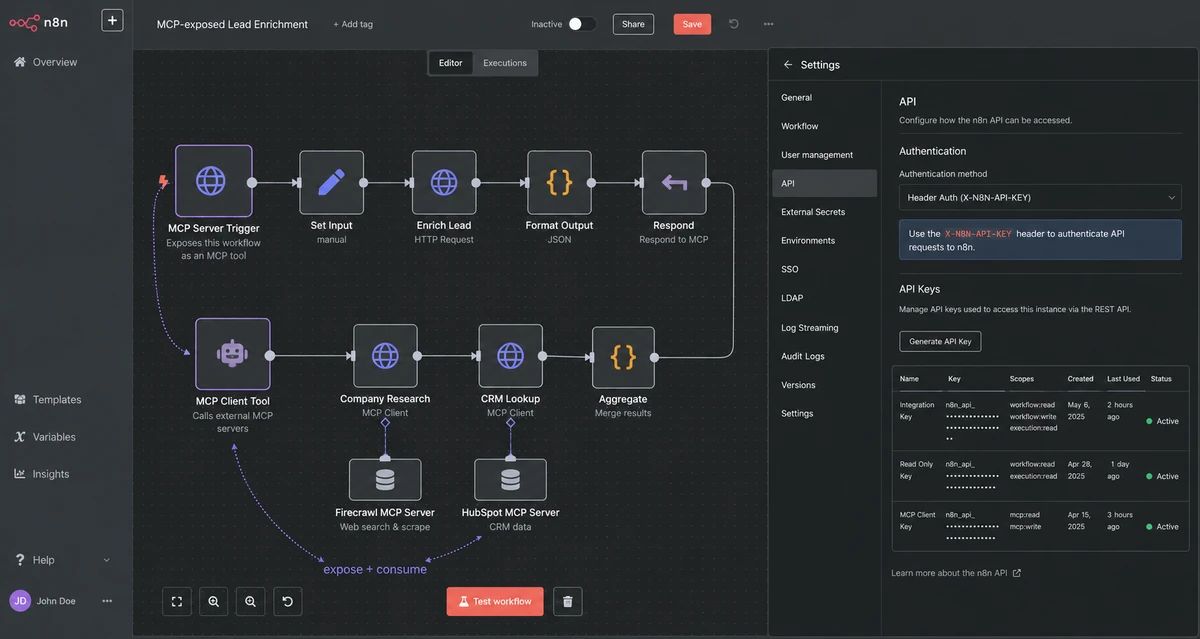Select the Aggregate node
1200x639 pixels.
[623, 357]
